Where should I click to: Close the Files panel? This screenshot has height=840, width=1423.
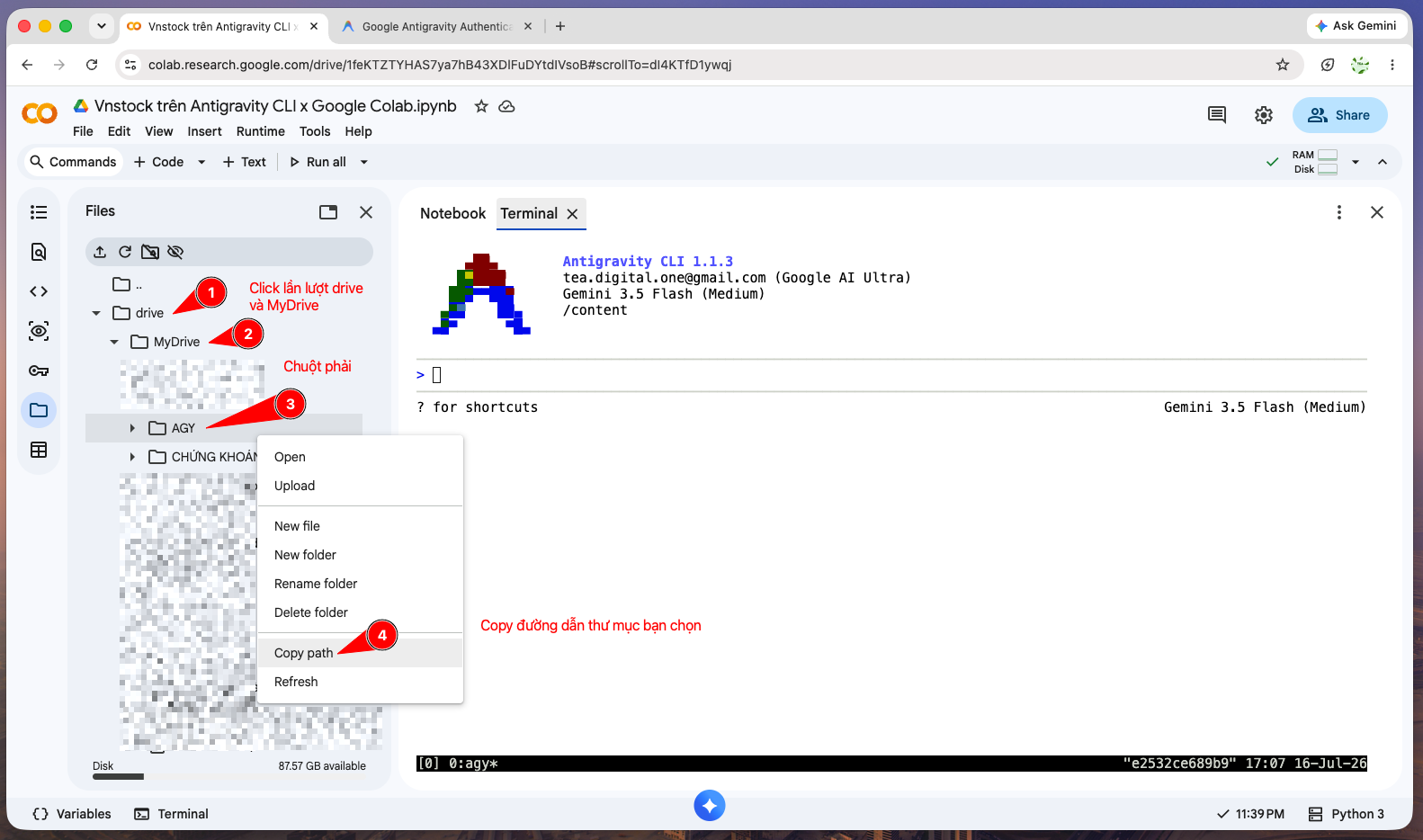(x=366, y=212)
